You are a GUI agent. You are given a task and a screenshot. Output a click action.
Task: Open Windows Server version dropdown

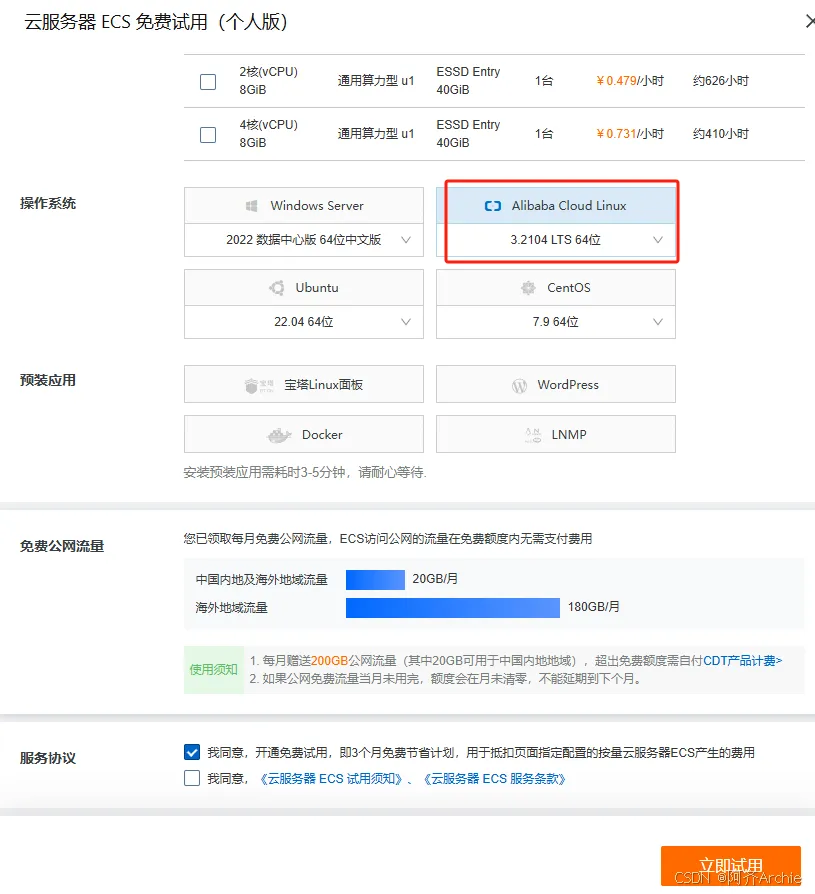[303, 240]
